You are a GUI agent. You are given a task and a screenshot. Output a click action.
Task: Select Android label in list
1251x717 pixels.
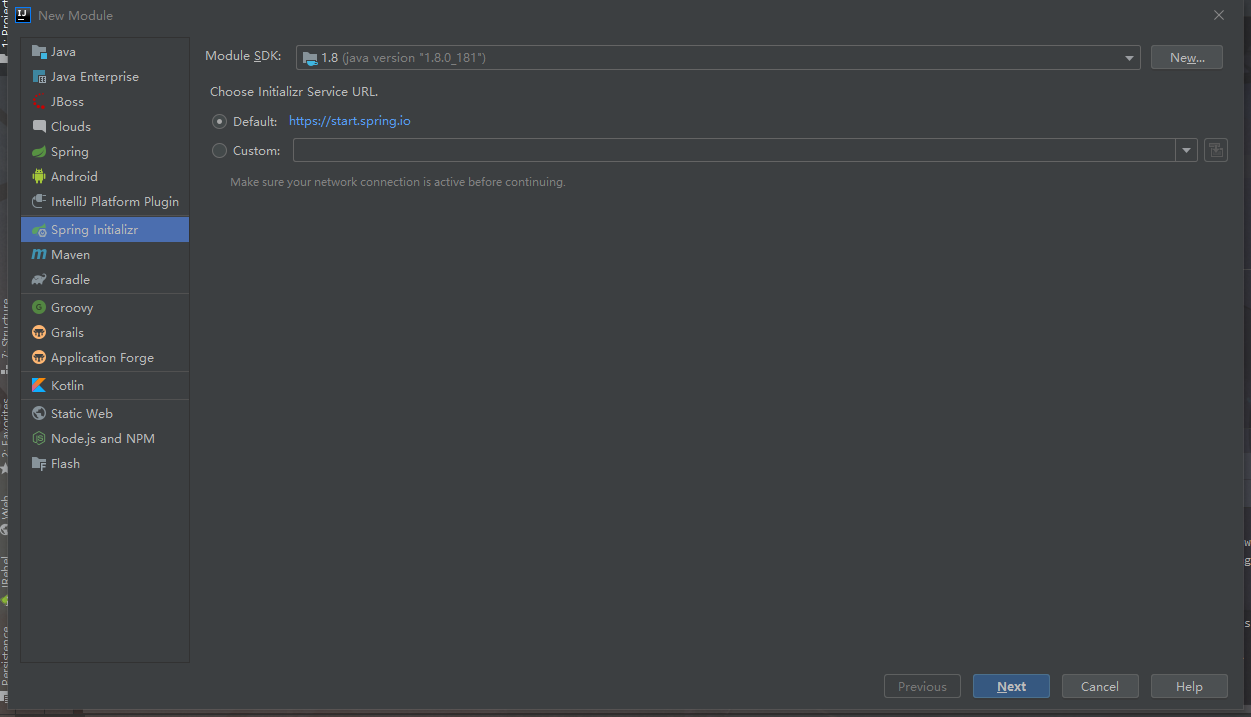(74, 176)
